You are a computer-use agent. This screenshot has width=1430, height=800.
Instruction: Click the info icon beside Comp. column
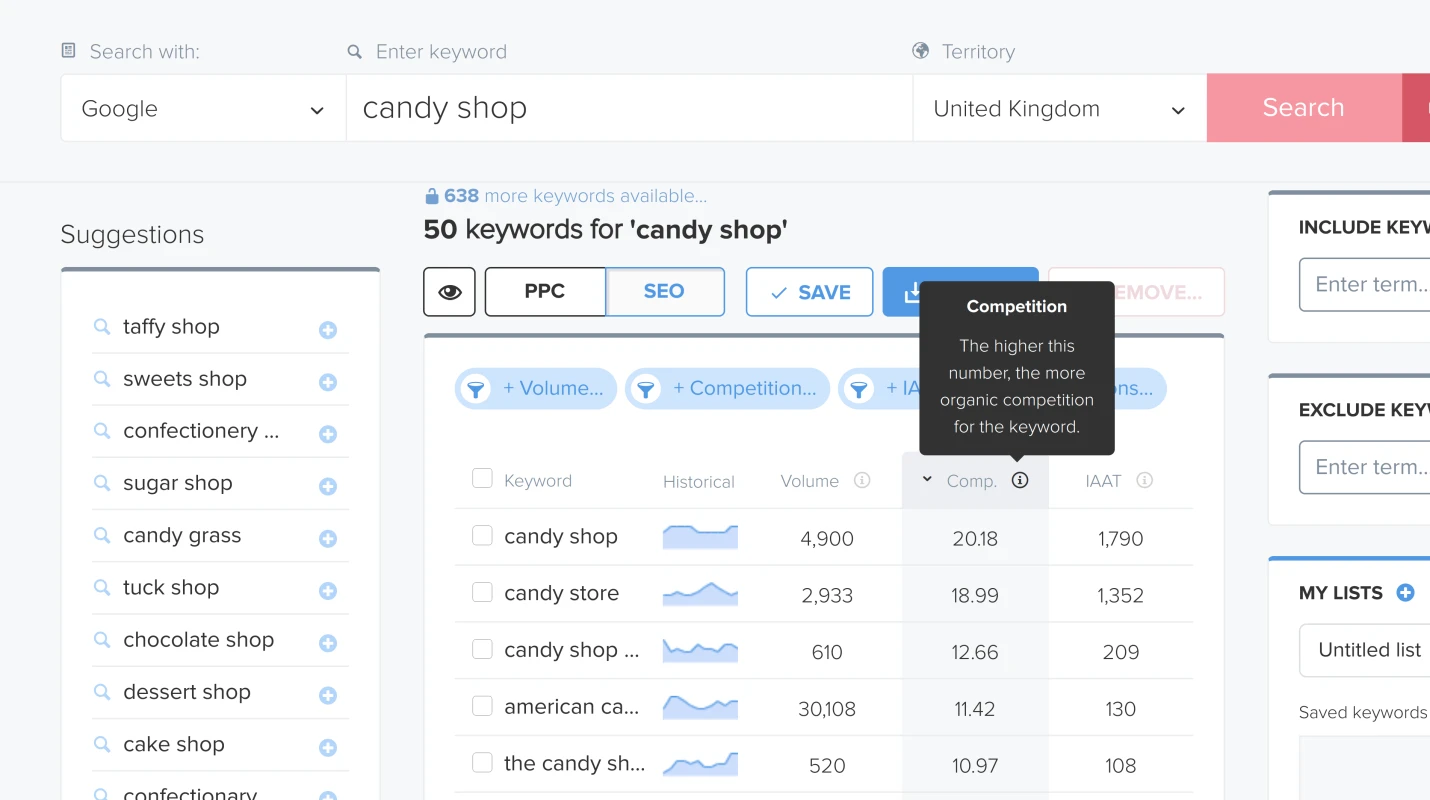point(1019,480)
